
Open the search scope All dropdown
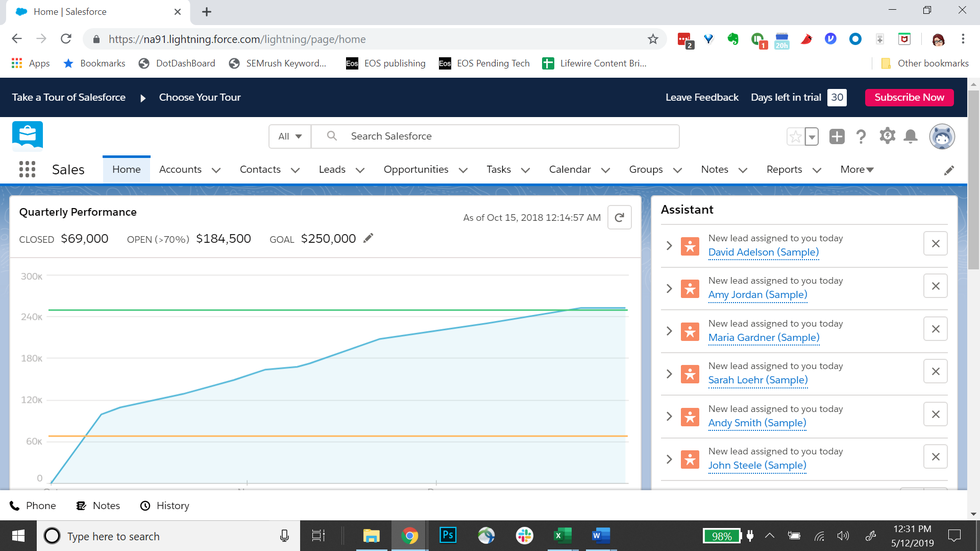(x=290, y=136)
